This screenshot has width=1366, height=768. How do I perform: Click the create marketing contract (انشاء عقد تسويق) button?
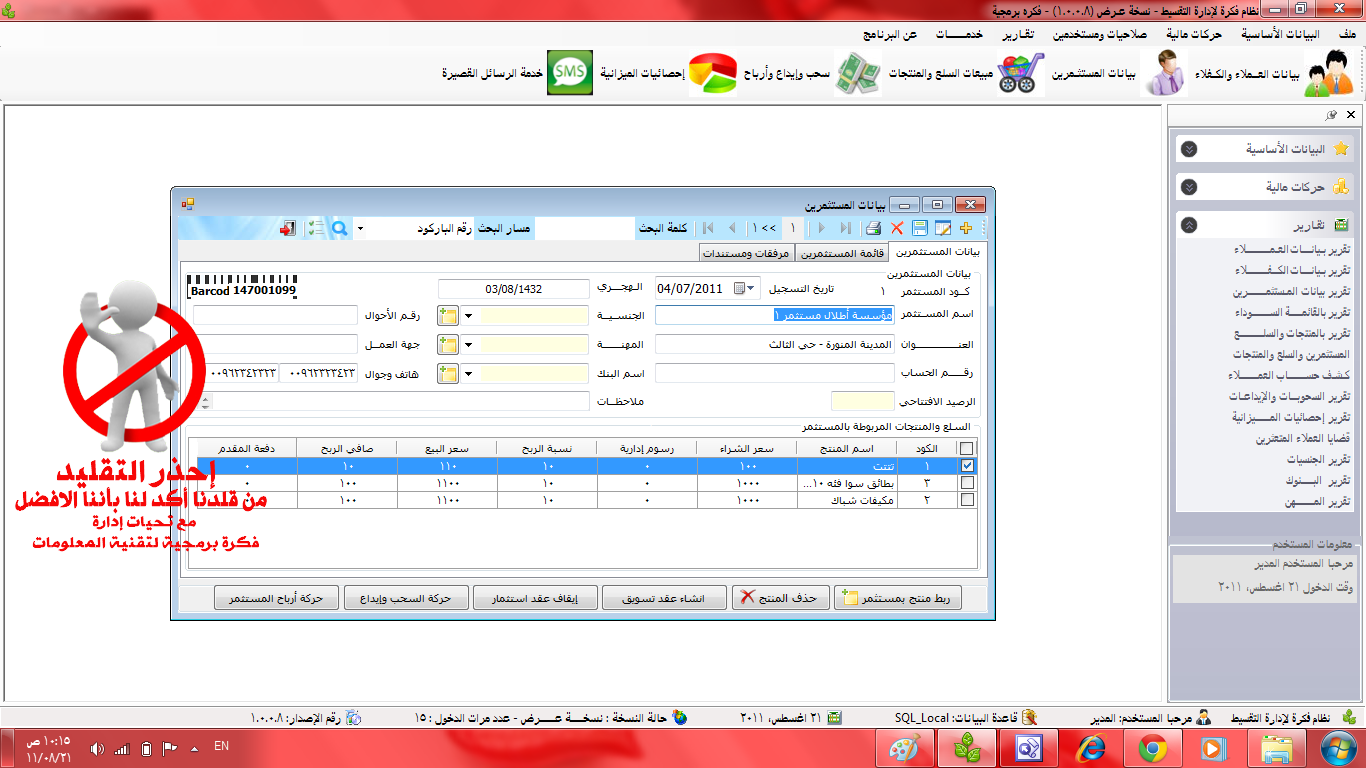point(664,598)
